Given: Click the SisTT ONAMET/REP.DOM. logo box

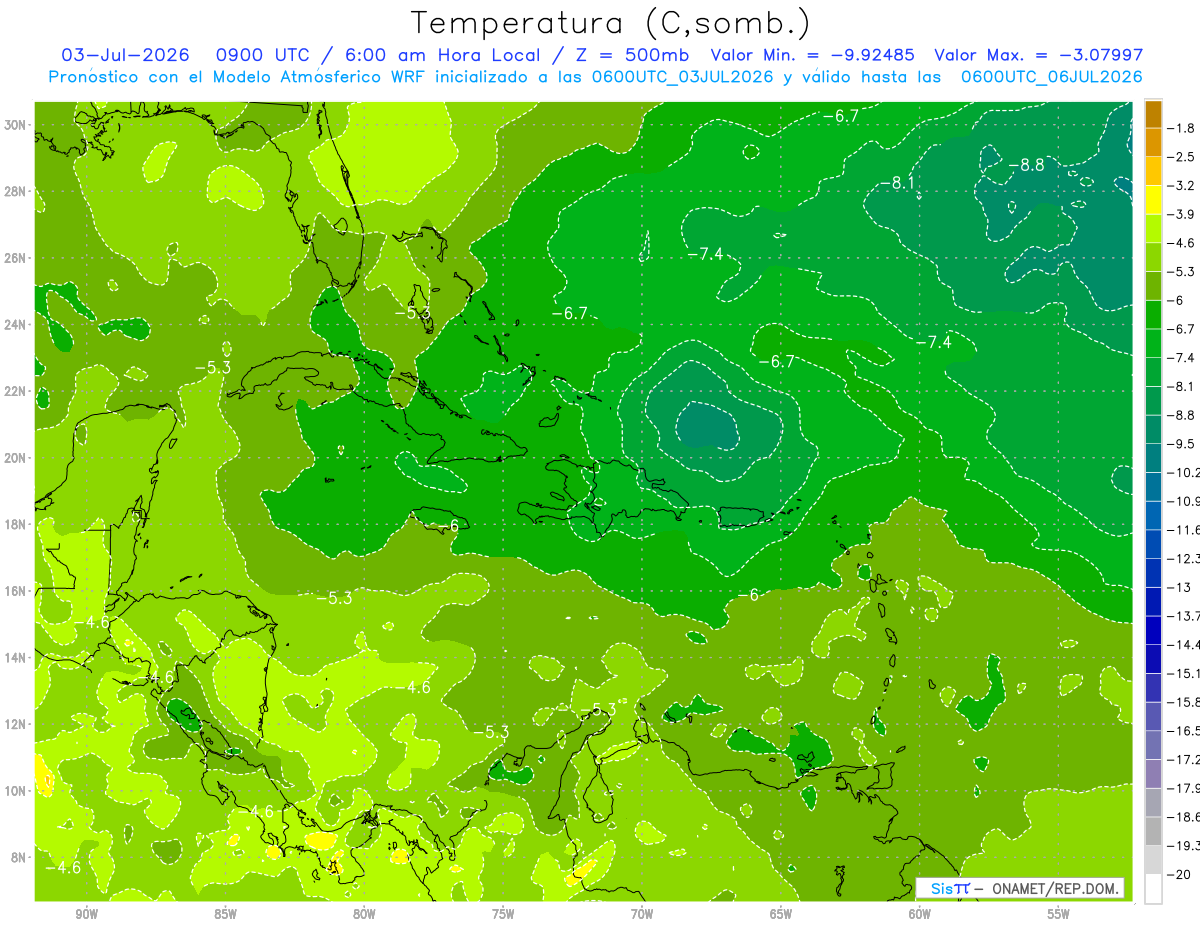Looking at the screenshot, I should pyautogui.click(x=1019, y=888).
